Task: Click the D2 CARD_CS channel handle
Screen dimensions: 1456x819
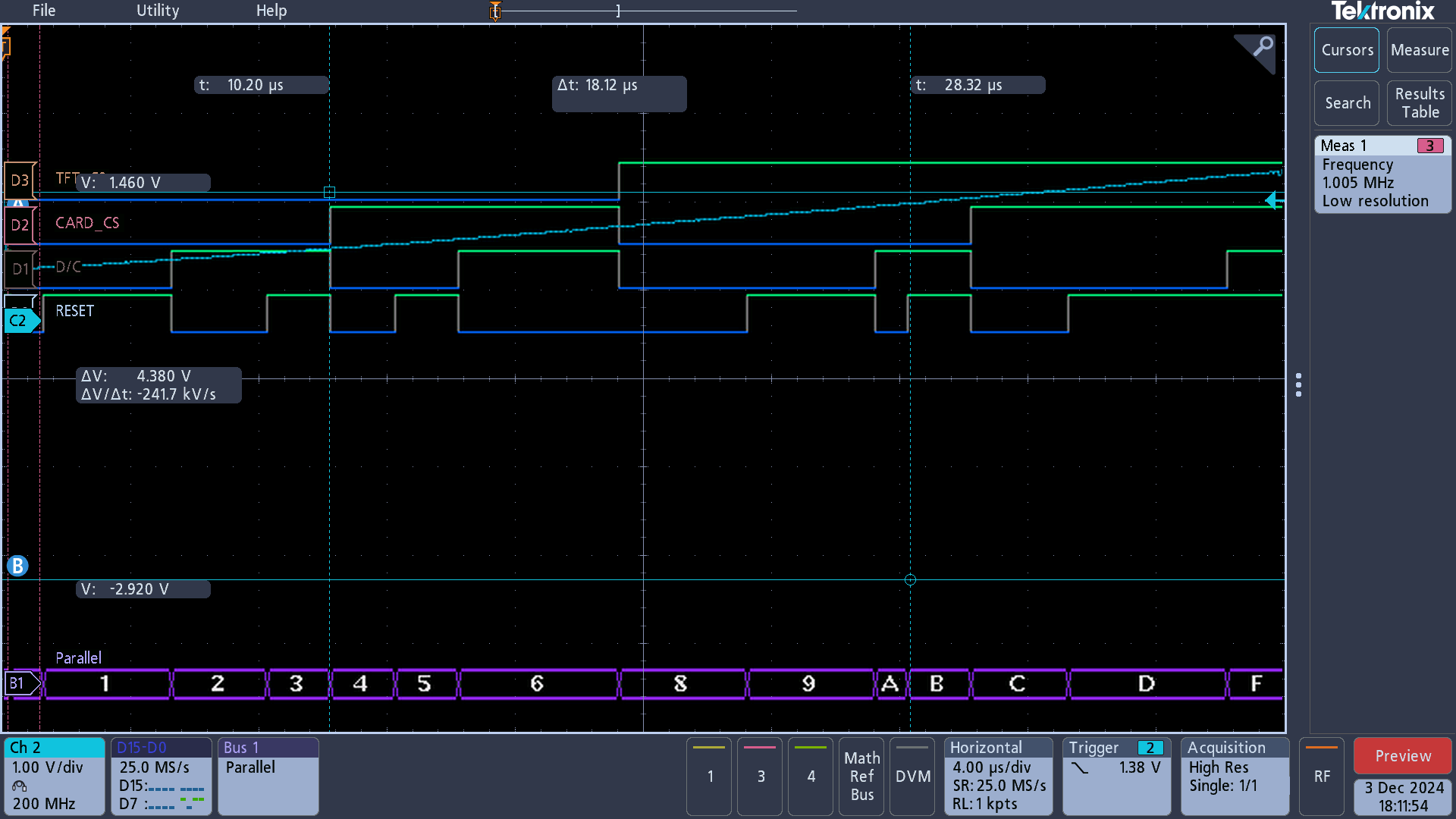Action: coord(20,225)
